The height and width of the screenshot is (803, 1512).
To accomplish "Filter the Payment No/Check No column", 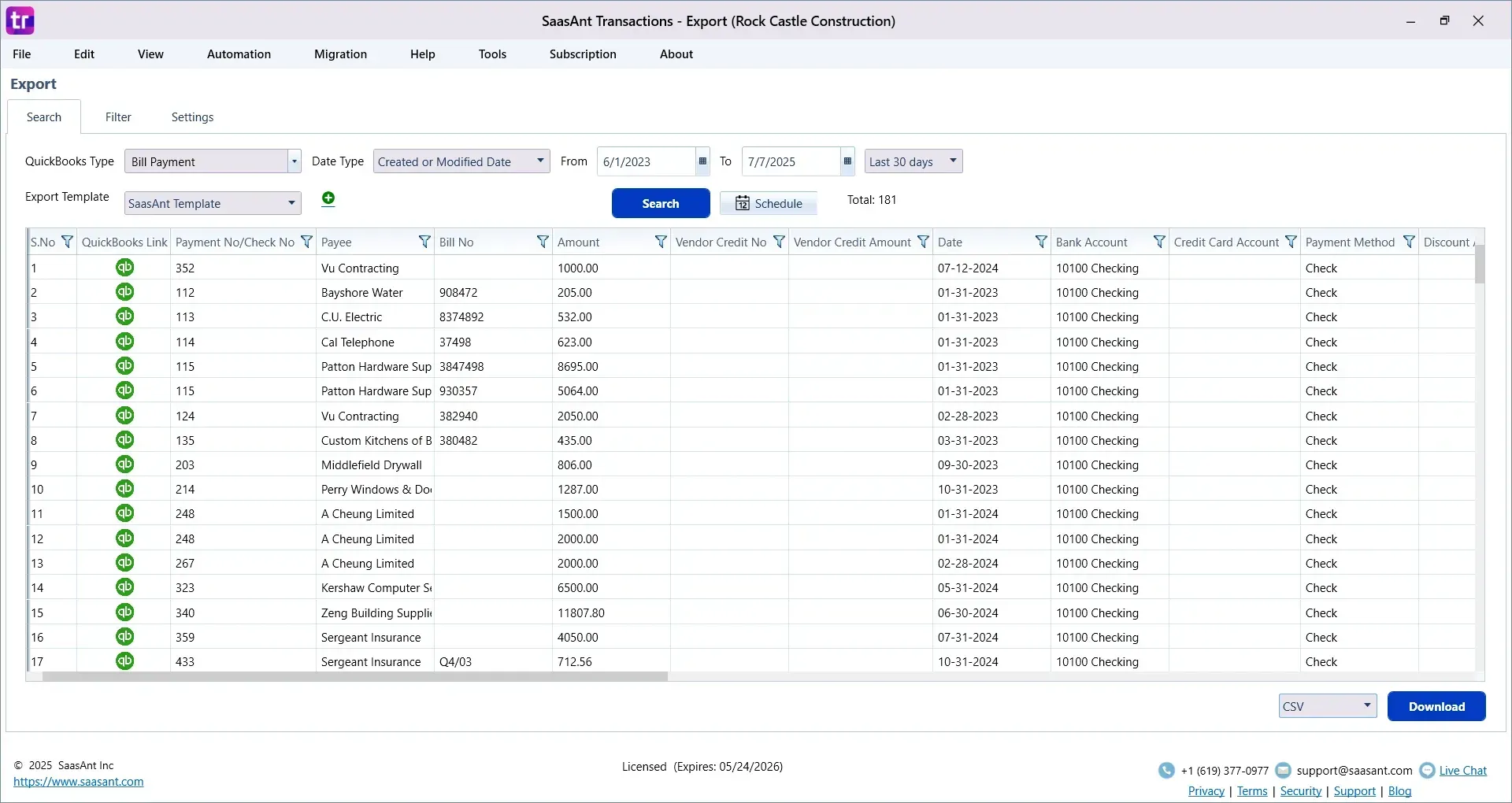I will coord(306,242).
